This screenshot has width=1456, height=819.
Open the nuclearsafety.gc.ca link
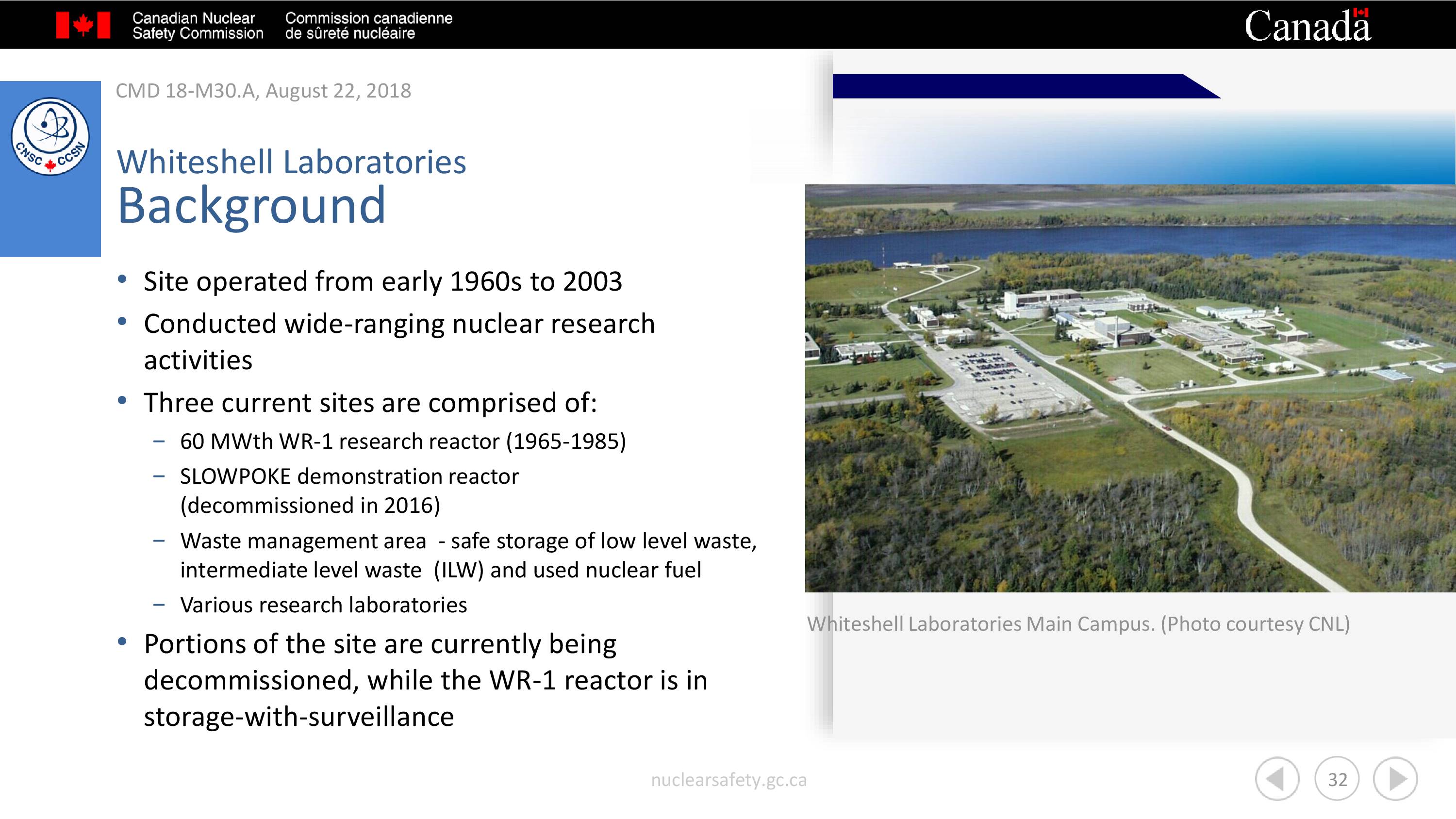[728, 779]
